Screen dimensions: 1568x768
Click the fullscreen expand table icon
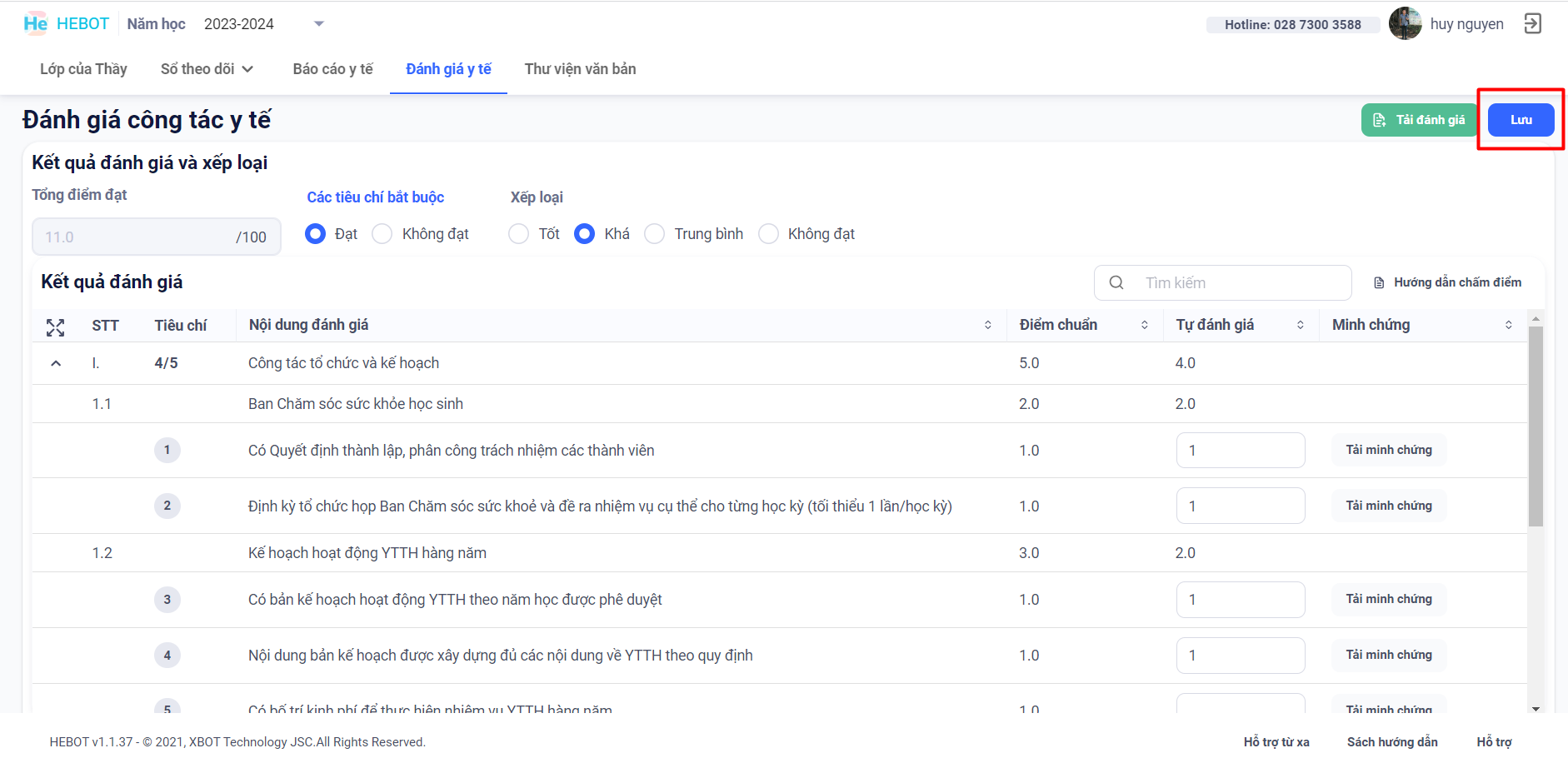coord(55,327)
